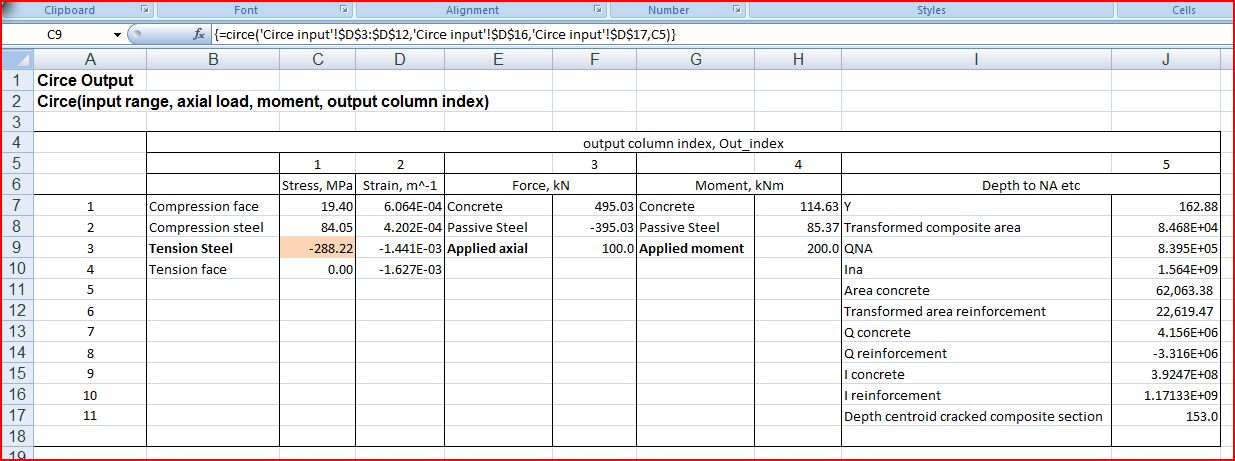This screenshot has width=1235, height=461.
Task: Select column J header
Action: 1165,59
